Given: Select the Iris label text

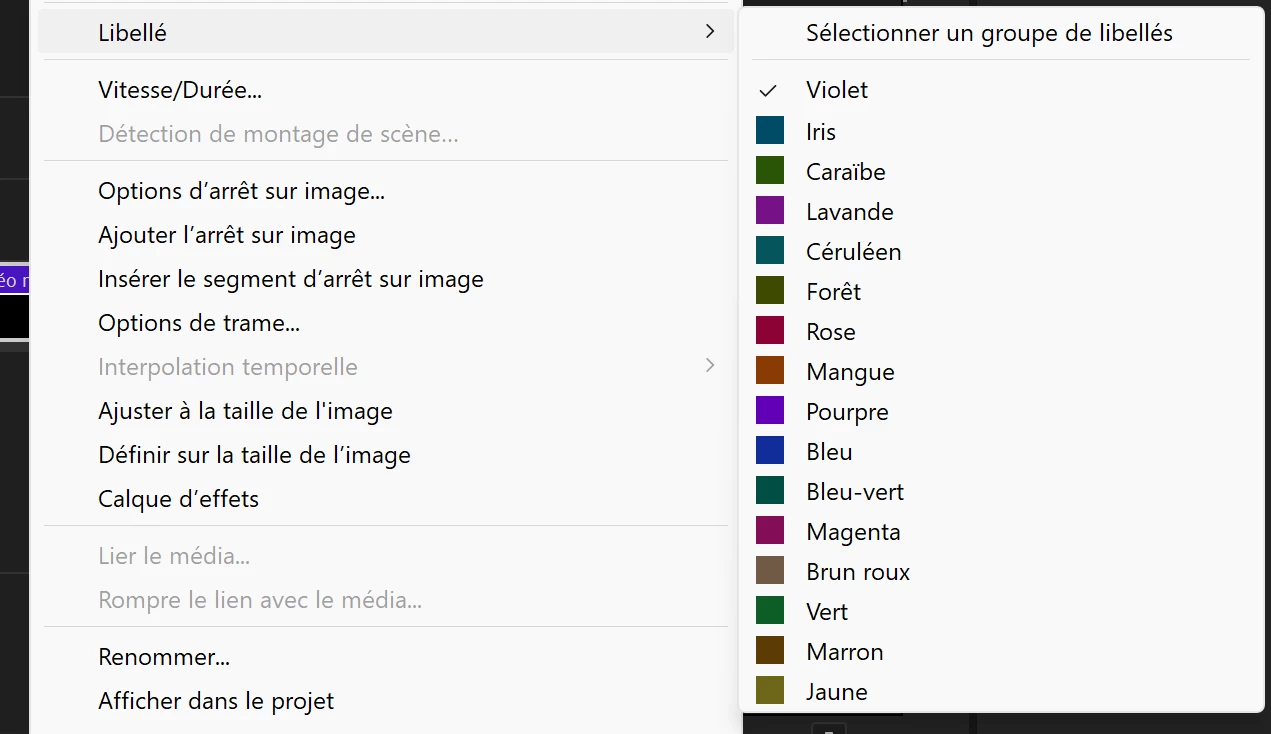Looking at the screenshot, I should (821, 131).
